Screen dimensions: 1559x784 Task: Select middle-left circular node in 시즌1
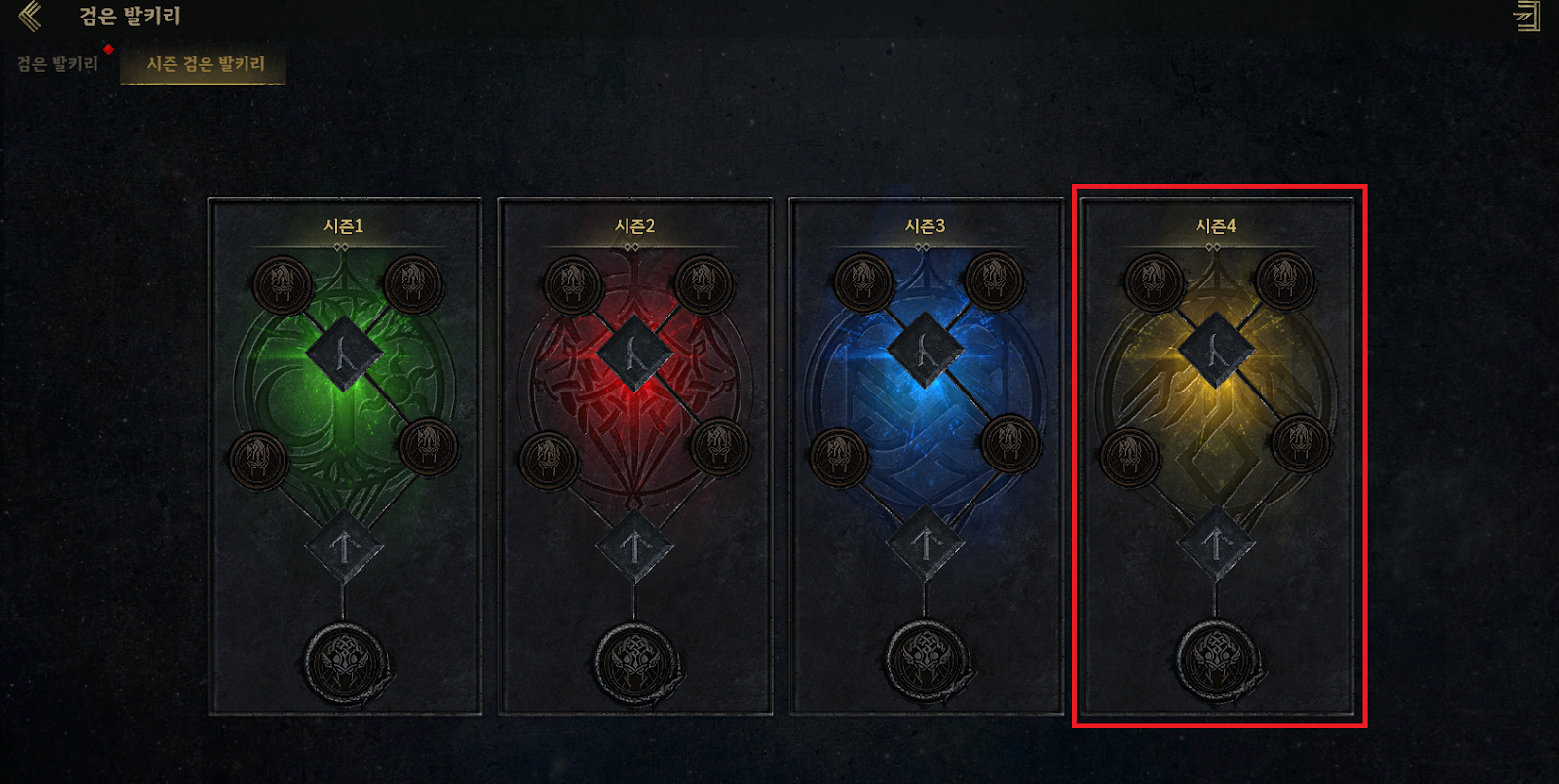(x=258, y=460)
